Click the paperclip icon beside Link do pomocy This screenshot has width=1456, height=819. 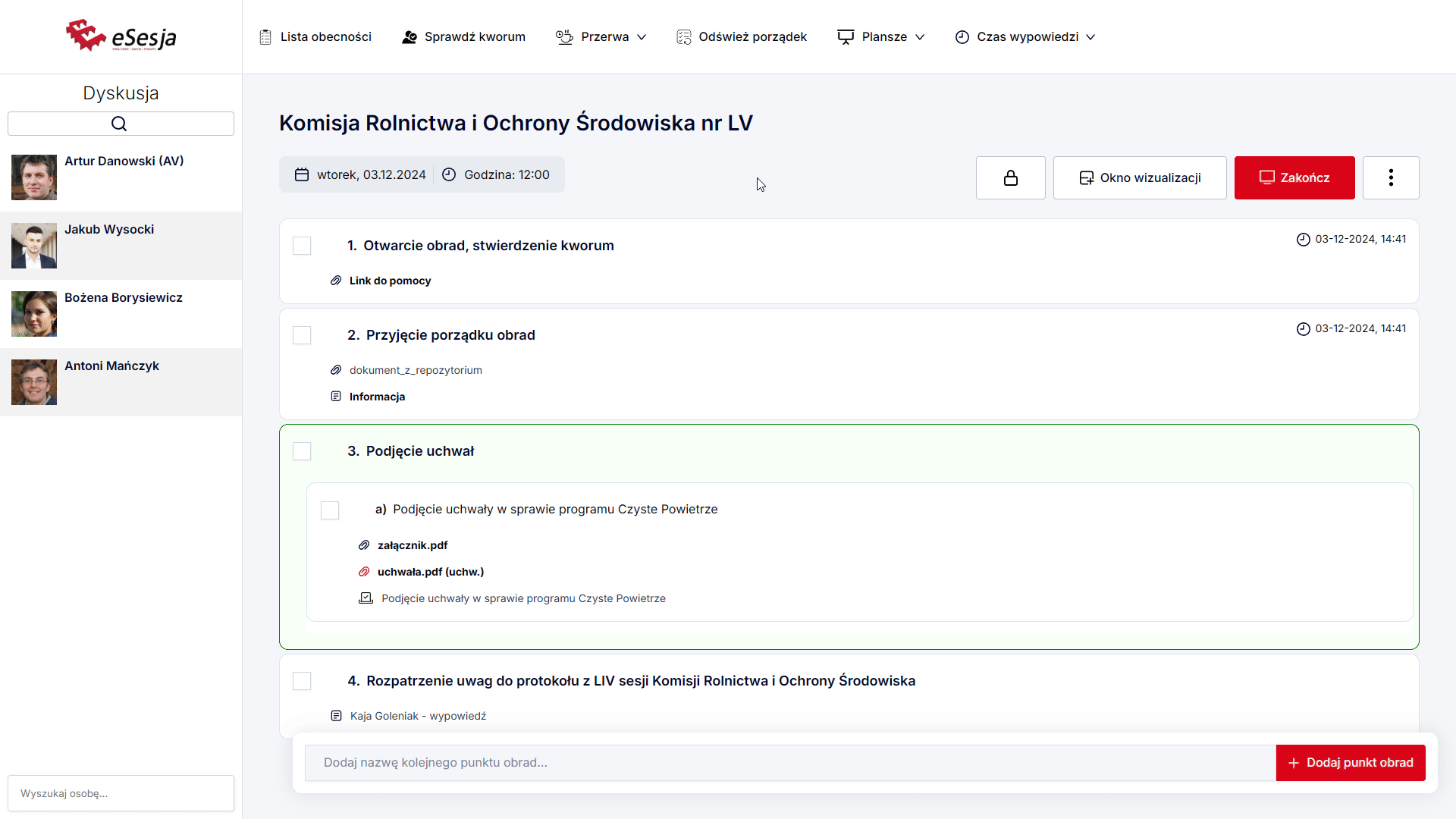[x=336, y=281]
